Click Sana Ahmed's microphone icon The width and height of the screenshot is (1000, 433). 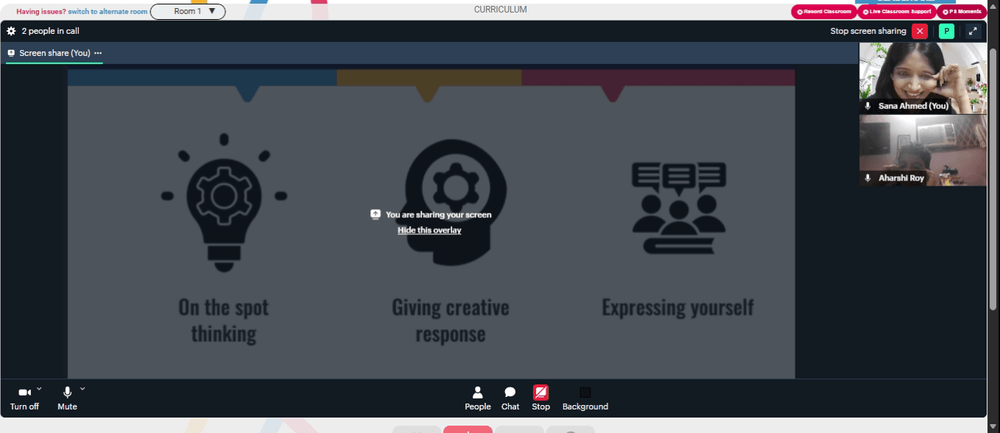[867, 106]
